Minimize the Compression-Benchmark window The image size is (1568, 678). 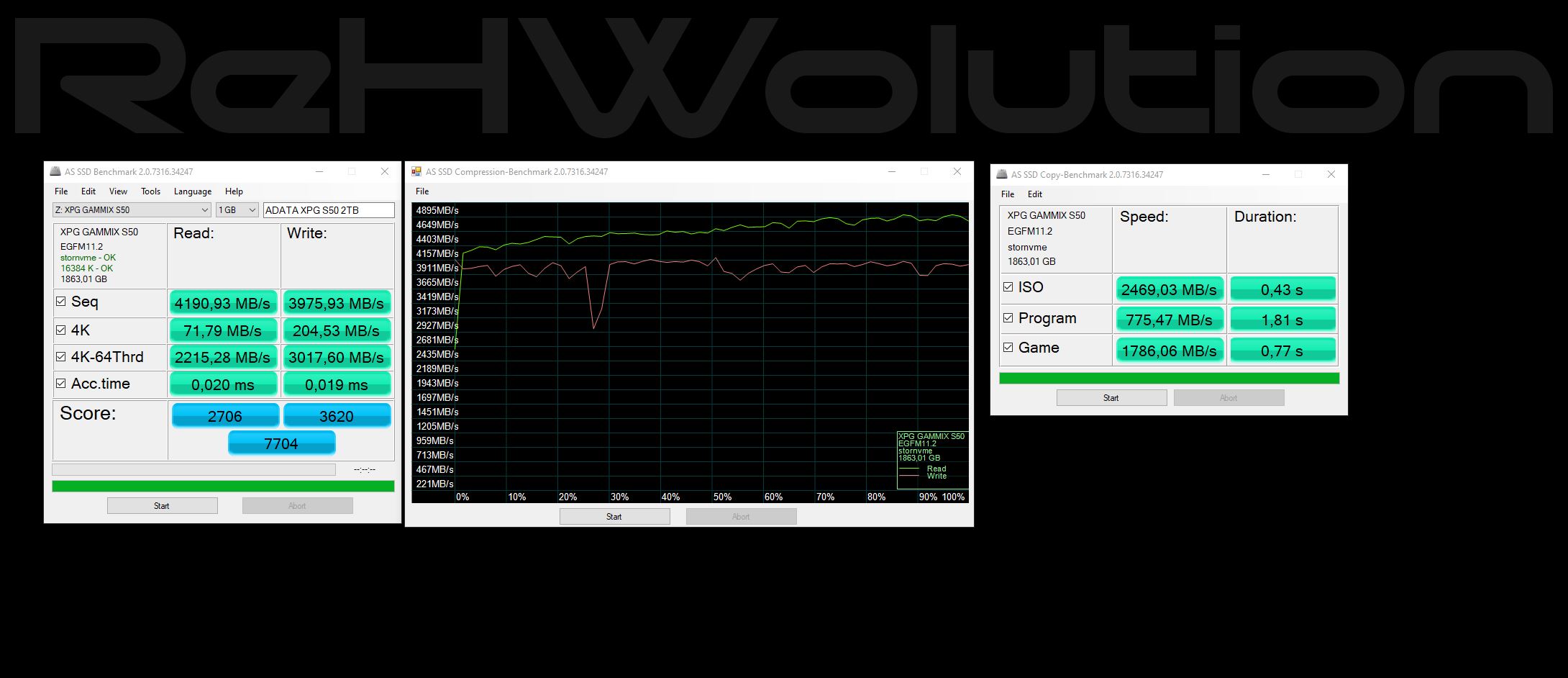(891, 171)
